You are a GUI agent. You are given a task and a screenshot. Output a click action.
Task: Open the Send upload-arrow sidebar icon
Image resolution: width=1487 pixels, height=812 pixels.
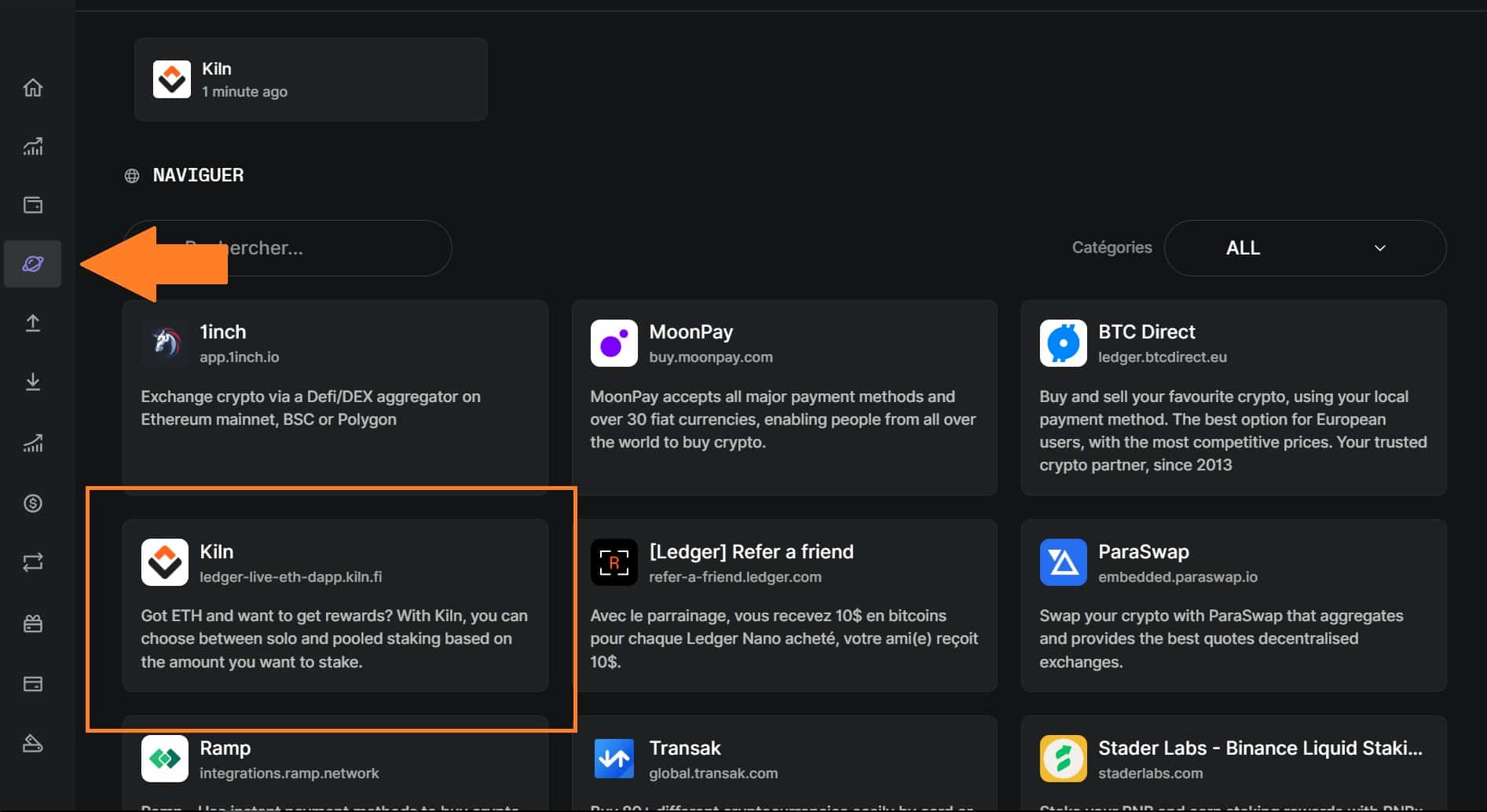click(32, 323)
